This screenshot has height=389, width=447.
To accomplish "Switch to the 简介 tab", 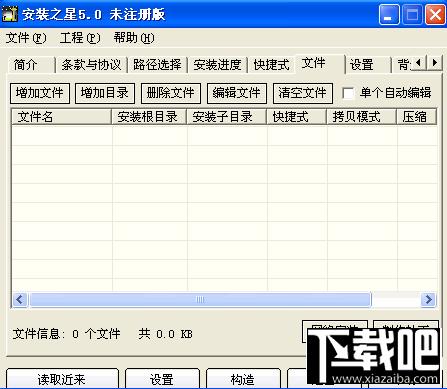I will (31, 65).
